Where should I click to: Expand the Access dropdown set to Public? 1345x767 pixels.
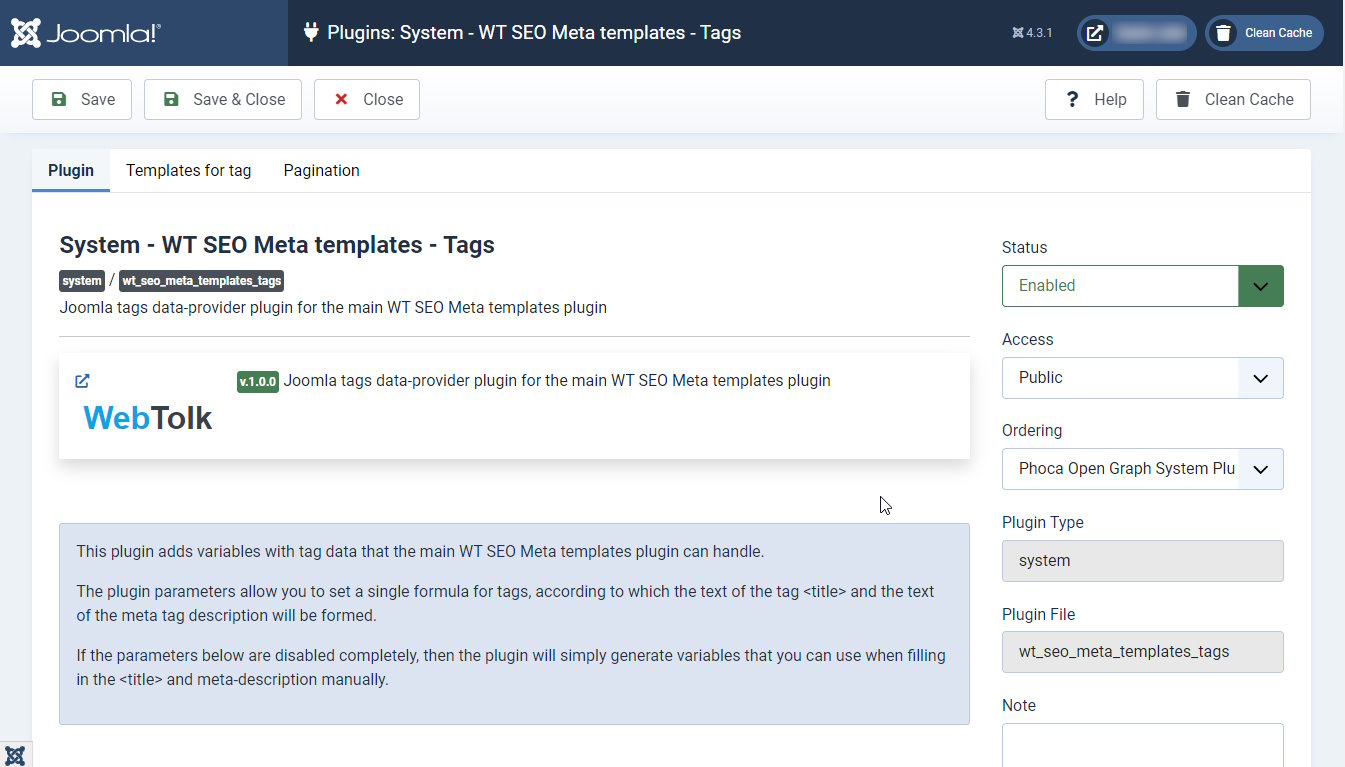coord(1142,378)
